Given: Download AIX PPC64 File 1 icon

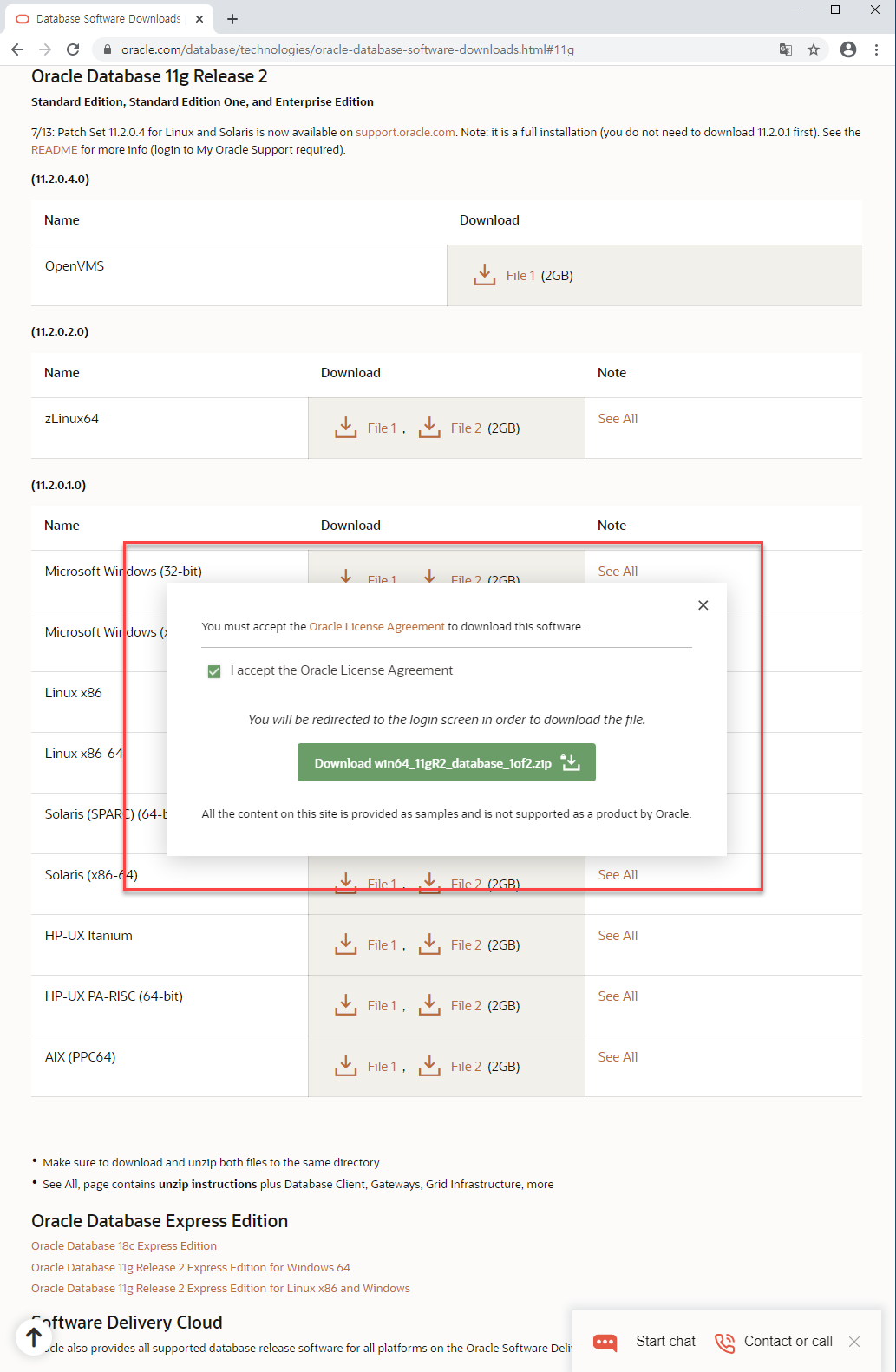Looking at the screenshot, I should 346,1066.
